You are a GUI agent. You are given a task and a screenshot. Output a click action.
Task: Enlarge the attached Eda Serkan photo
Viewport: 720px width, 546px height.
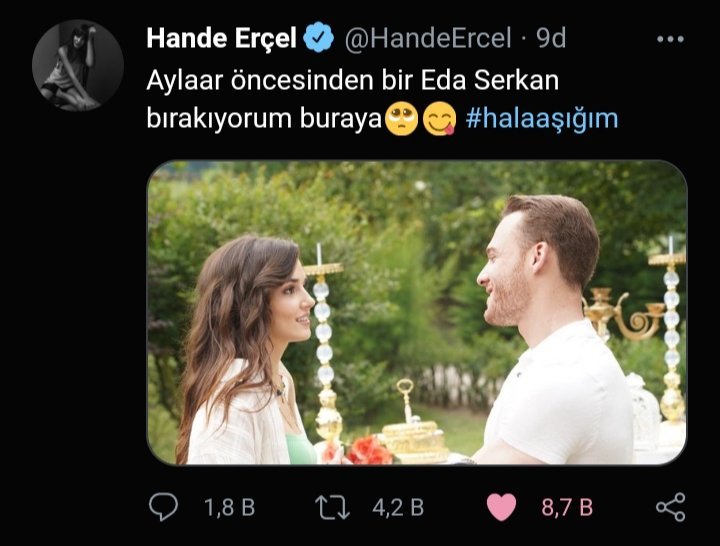[417, 313]
